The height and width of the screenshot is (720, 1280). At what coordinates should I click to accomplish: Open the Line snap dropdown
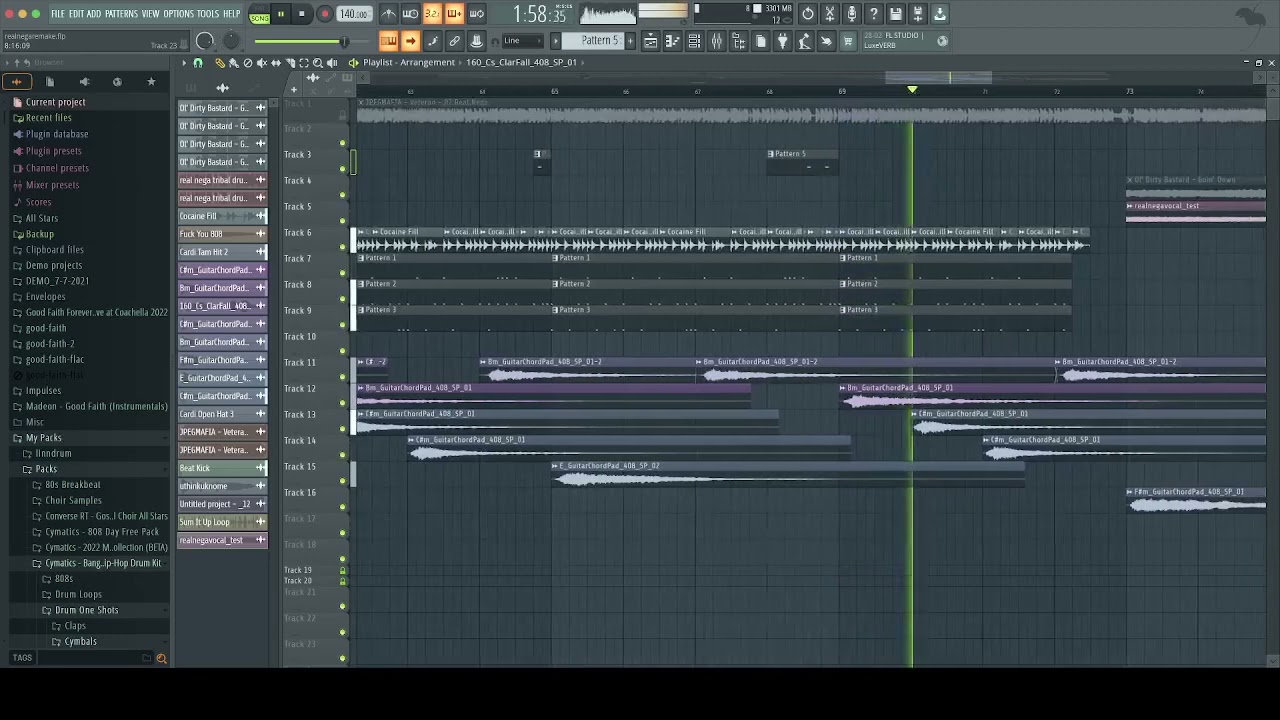522,41
